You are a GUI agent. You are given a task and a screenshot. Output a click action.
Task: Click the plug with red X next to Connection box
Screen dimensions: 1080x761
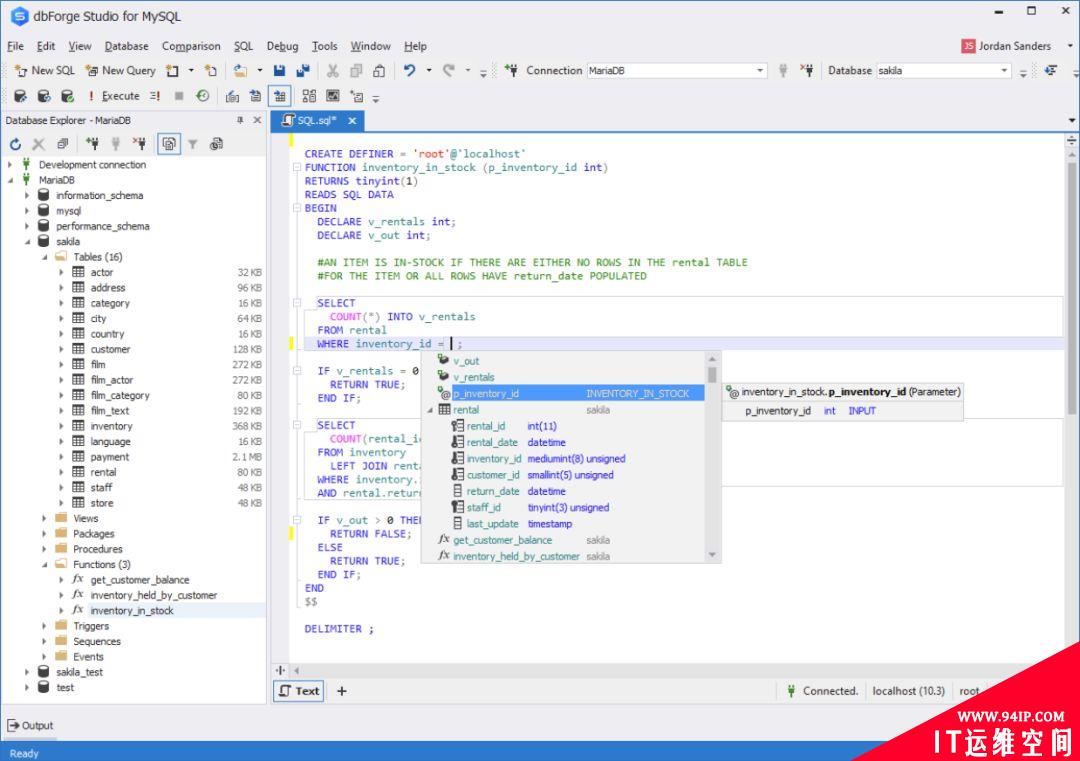click(807, 70)
